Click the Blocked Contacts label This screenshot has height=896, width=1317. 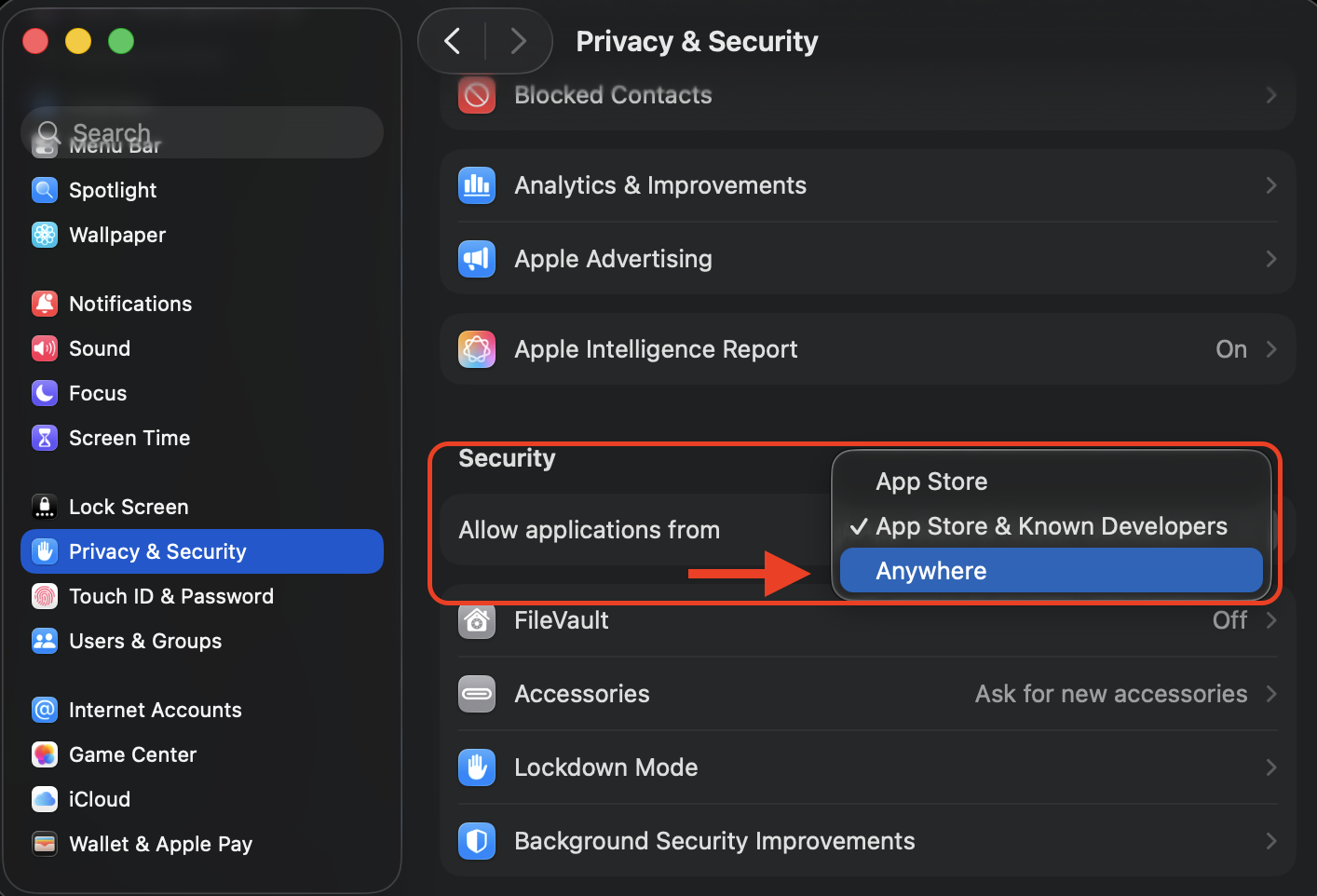click(x=613, y=95)
